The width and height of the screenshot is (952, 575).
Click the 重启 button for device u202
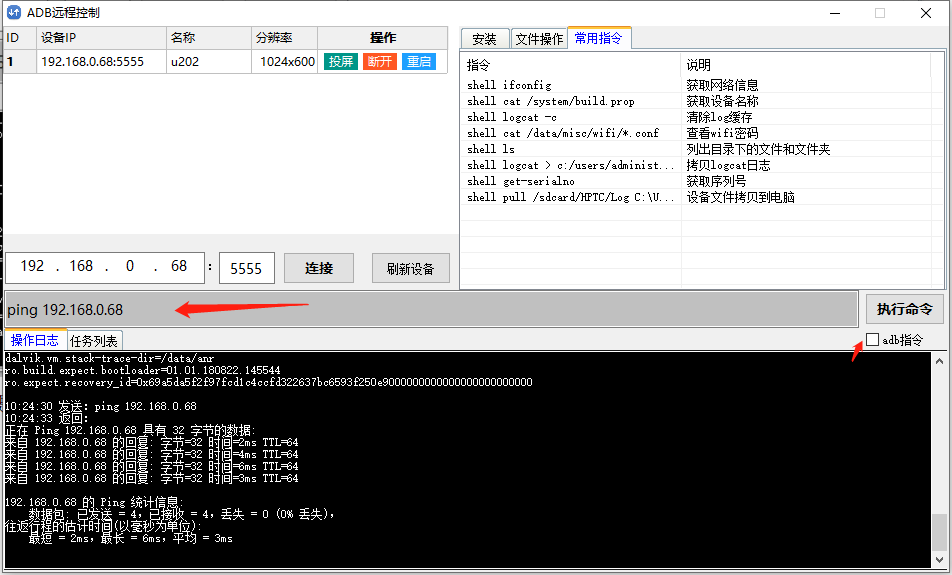pos(419,61)
